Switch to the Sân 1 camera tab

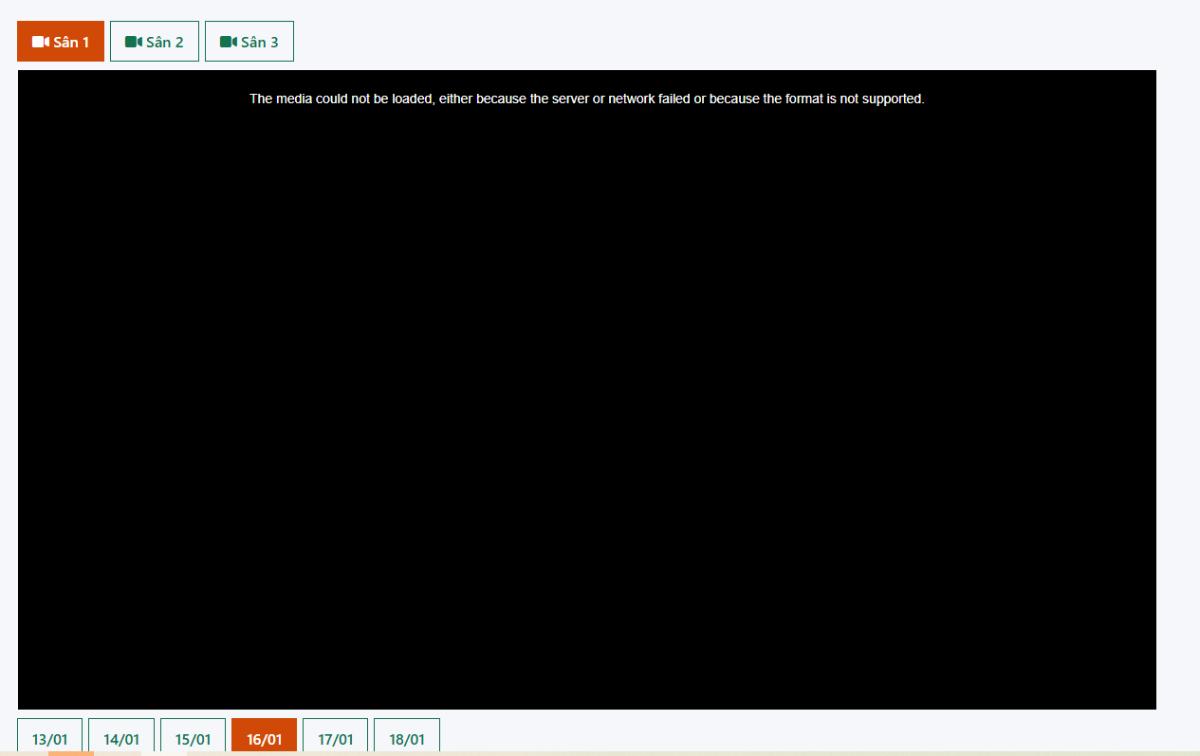(x=61, y=42)
